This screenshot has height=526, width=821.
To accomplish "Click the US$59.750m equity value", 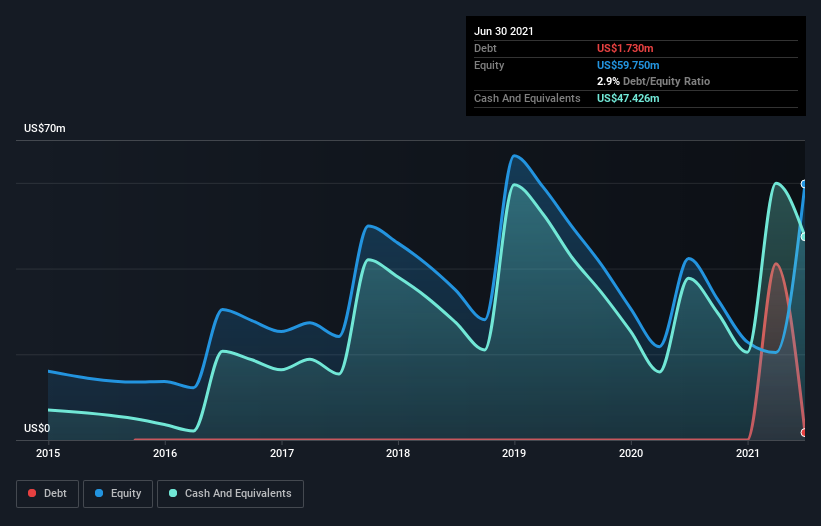I will coord(628,65).
